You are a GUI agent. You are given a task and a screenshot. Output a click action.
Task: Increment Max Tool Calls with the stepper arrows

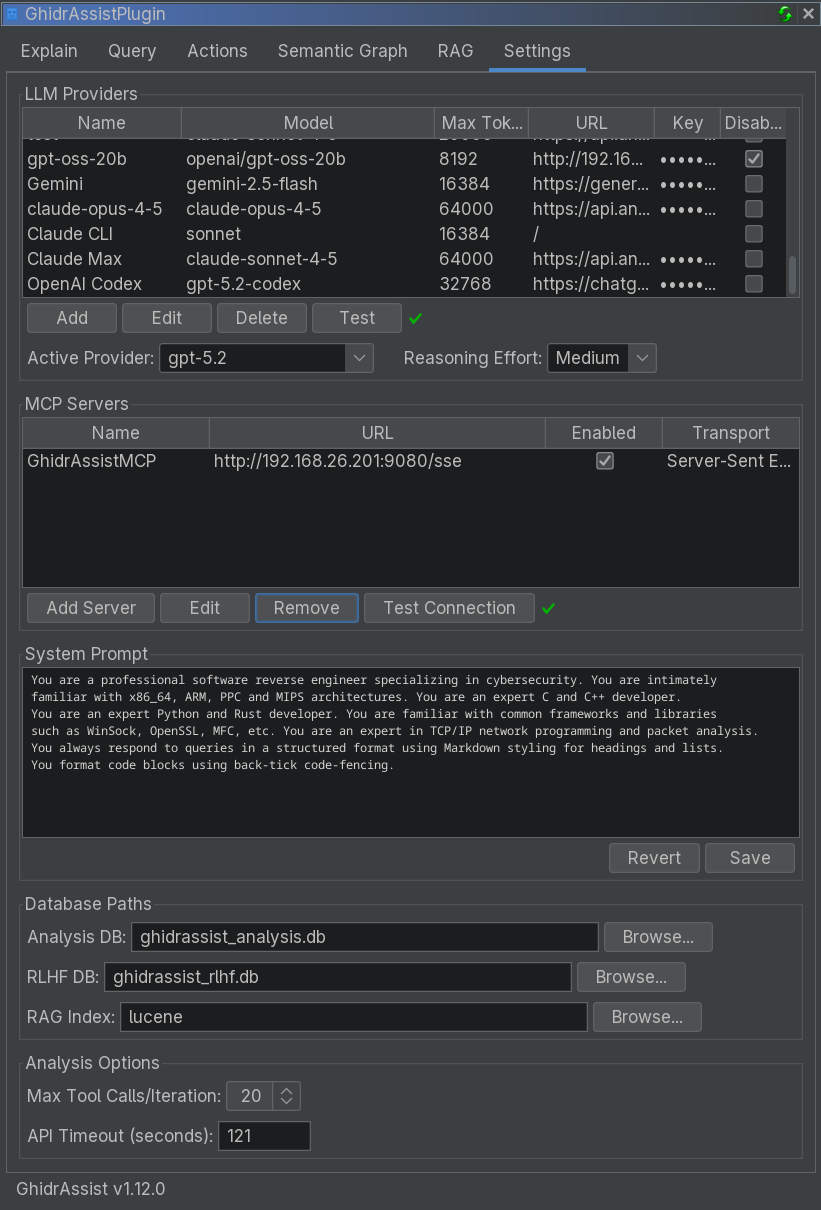pyautogui.click(x=288, y=1090)
